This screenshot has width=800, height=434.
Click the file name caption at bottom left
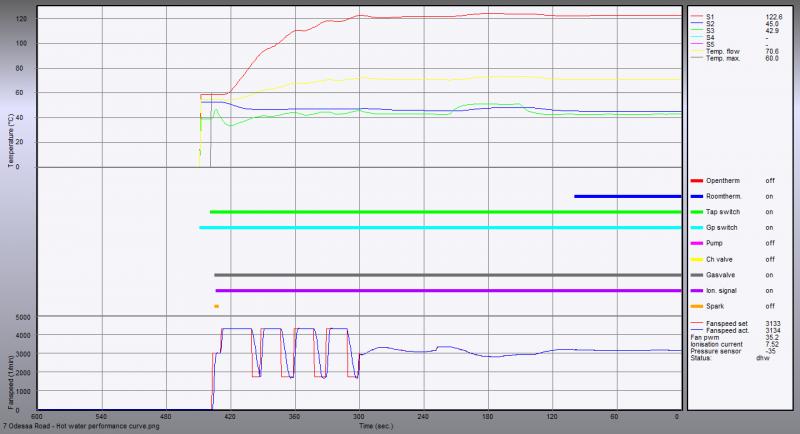[x=80, y=427]
